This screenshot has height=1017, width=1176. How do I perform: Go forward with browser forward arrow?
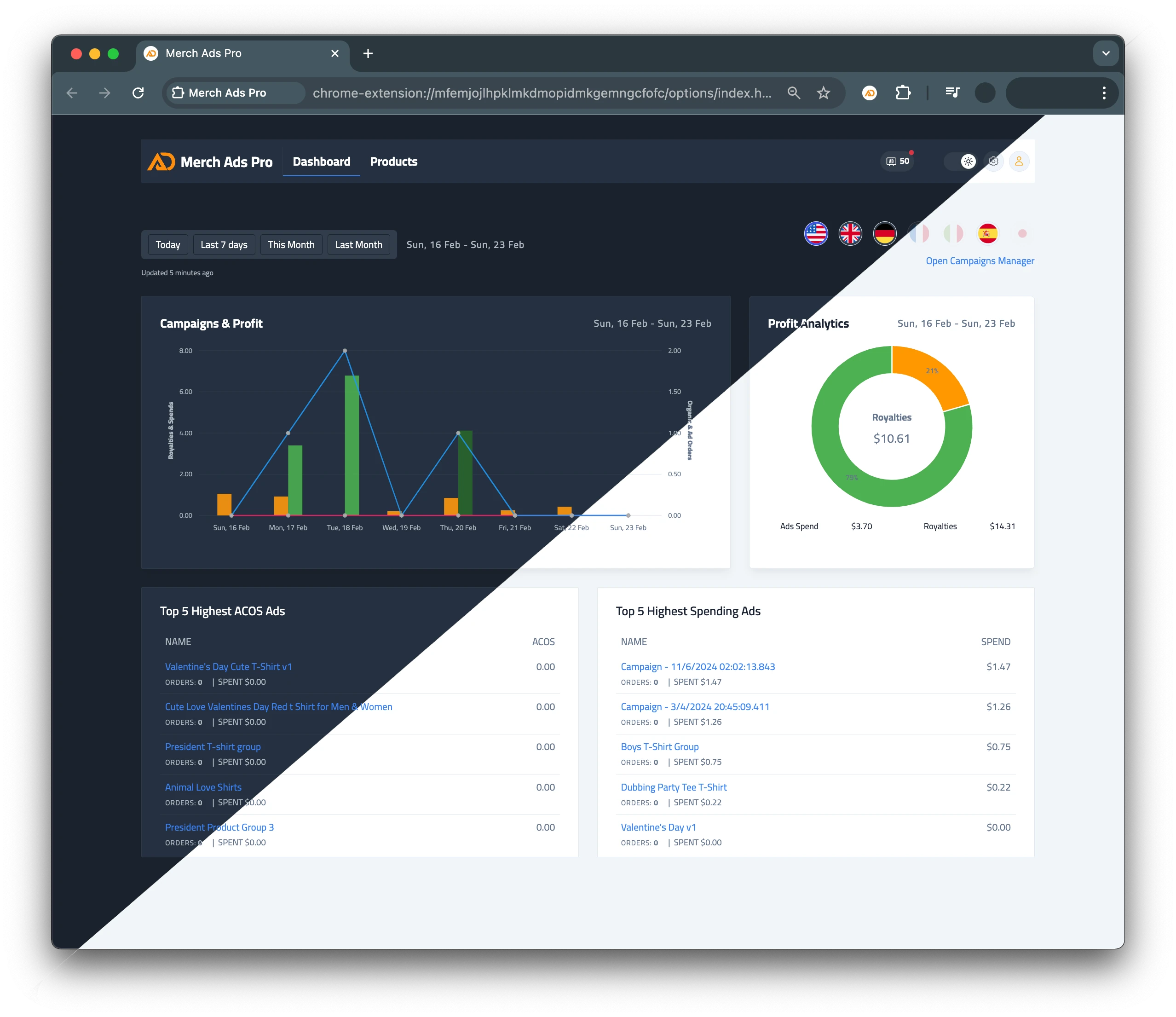click(104, 92)
